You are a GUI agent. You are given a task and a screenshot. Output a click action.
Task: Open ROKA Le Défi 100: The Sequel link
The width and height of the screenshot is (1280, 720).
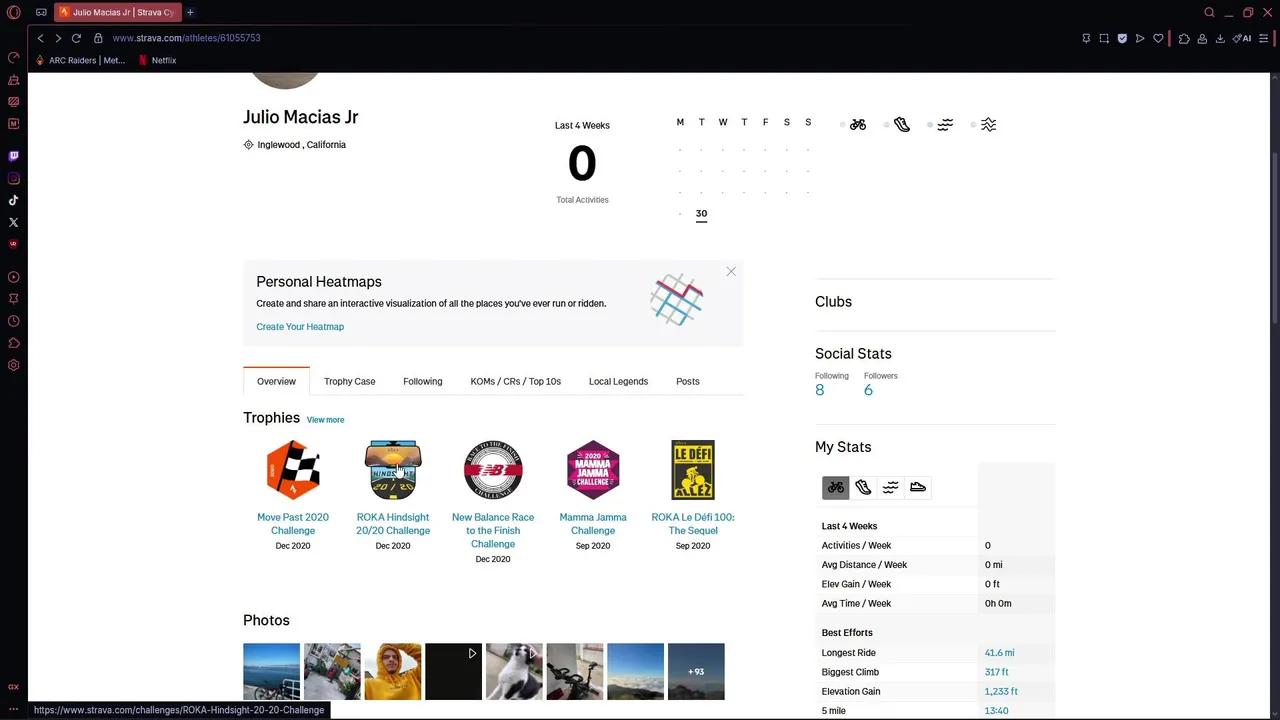pyautogui.click(x=693, y=524)
